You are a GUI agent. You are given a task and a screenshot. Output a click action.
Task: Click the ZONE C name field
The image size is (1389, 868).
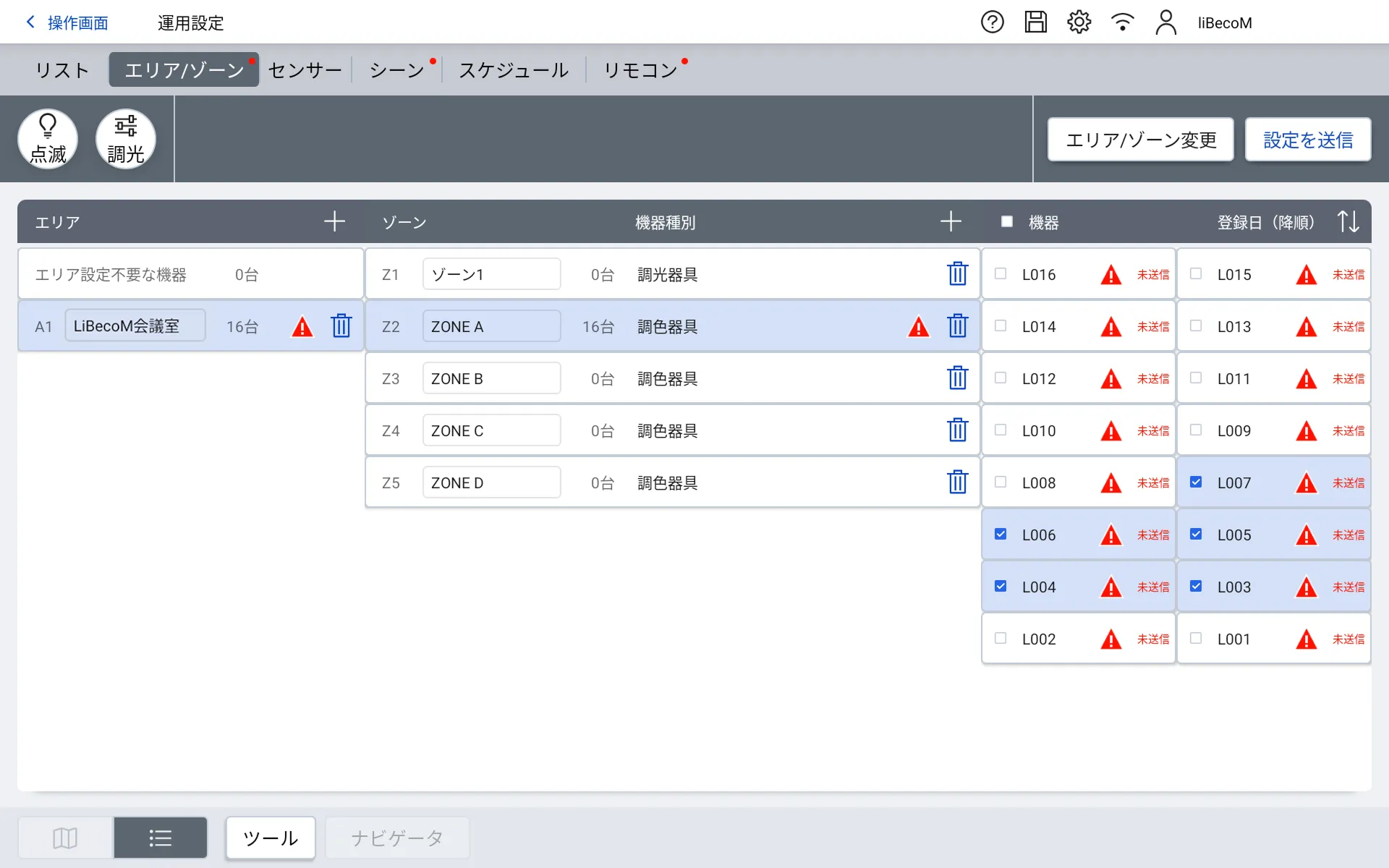click(x=491, y=430)
